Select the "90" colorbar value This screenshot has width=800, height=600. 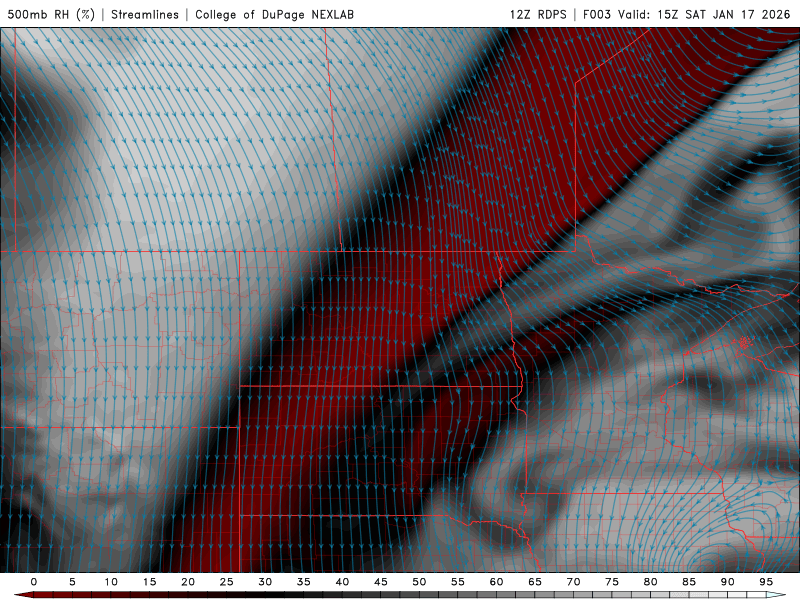click(727, 582)
